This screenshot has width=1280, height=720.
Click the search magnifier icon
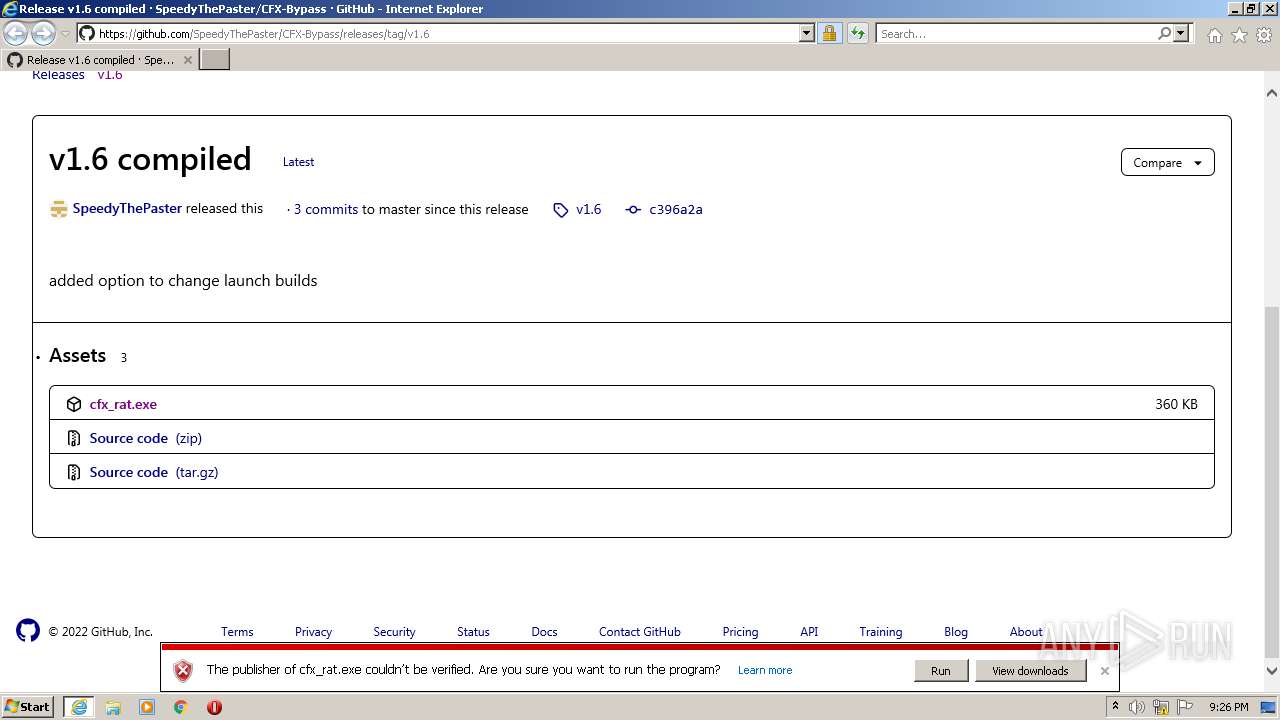point(1164,33)
